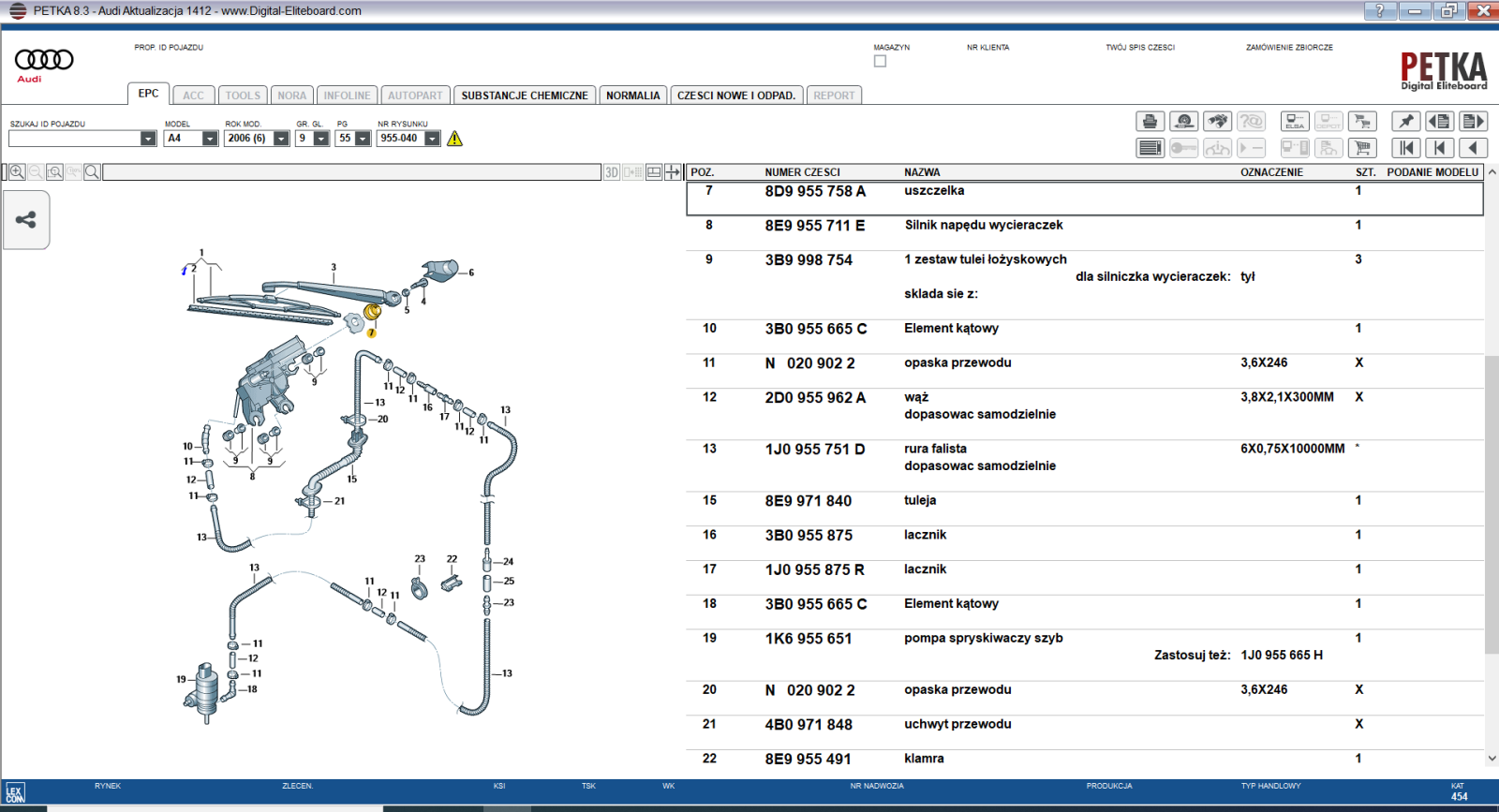Click the NUMER CZESCI column header
Image resolution: width=1499 pixels, height=812 pixels.
(803, 172)
